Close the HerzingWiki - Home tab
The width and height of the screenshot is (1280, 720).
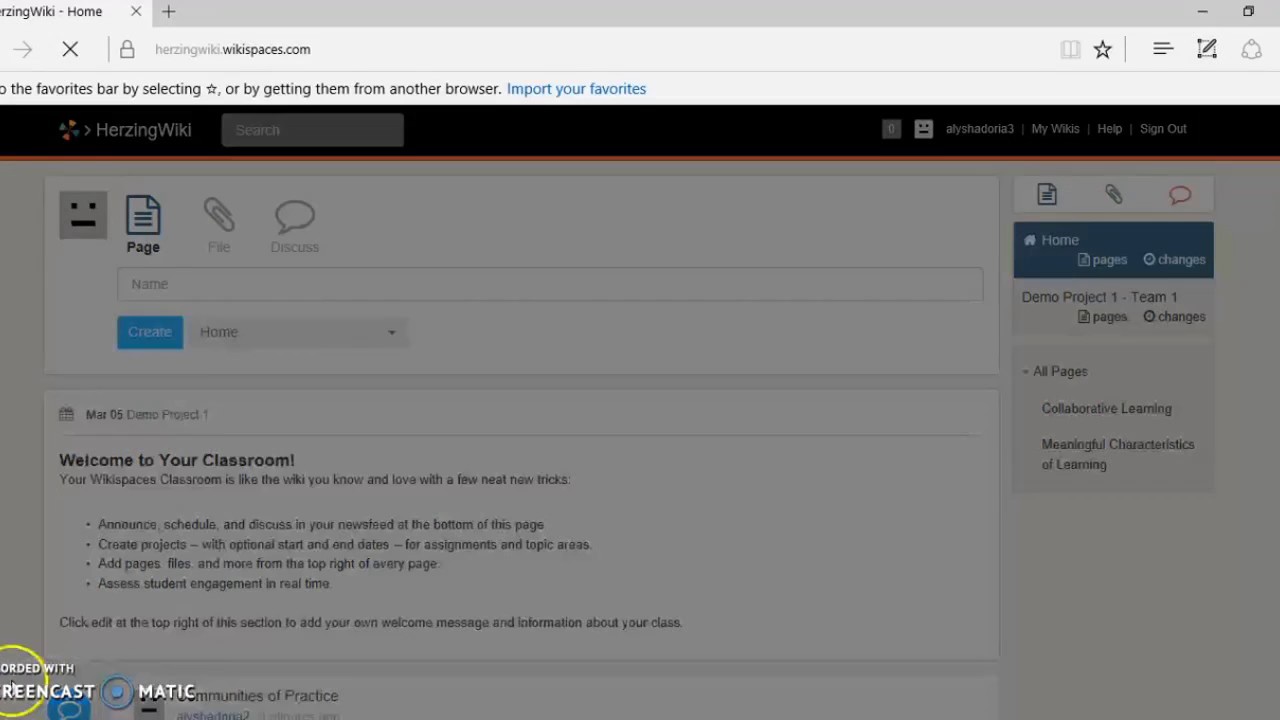coord(137,12)
